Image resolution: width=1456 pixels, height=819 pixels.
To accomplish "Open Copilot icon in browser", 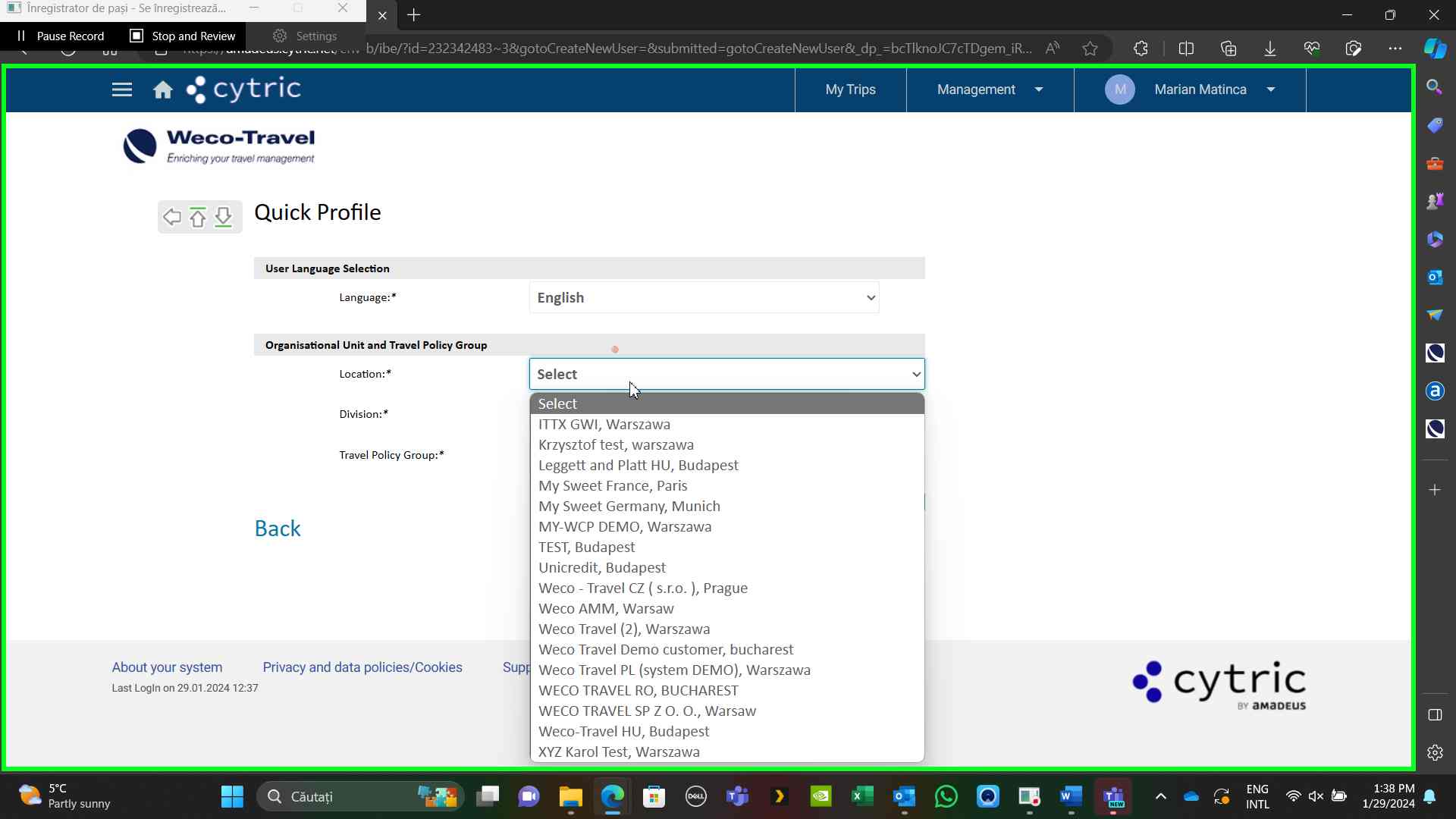I will [1435, 49].
